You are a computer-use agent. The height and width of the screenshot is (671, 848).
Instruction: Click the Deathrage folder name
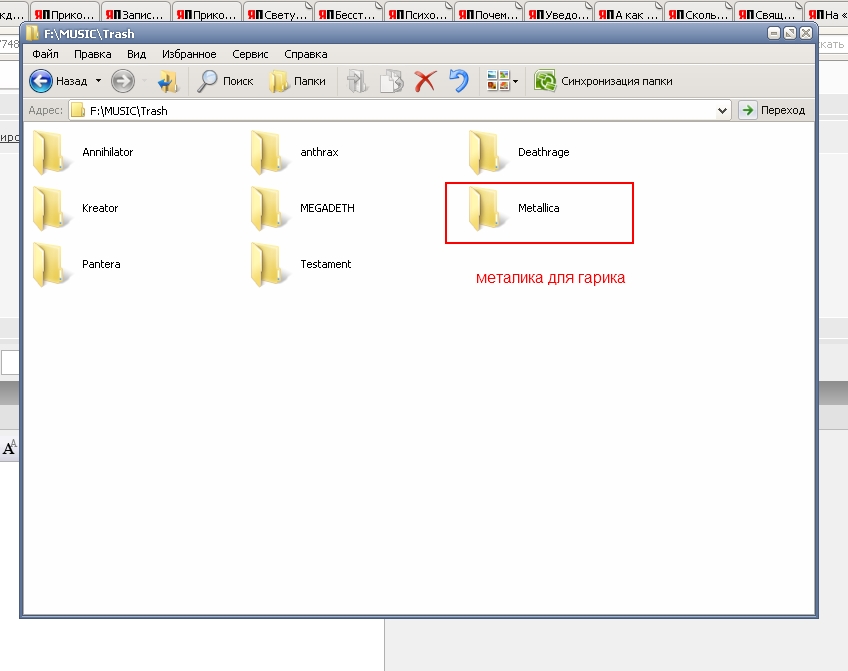click(544, 152)
